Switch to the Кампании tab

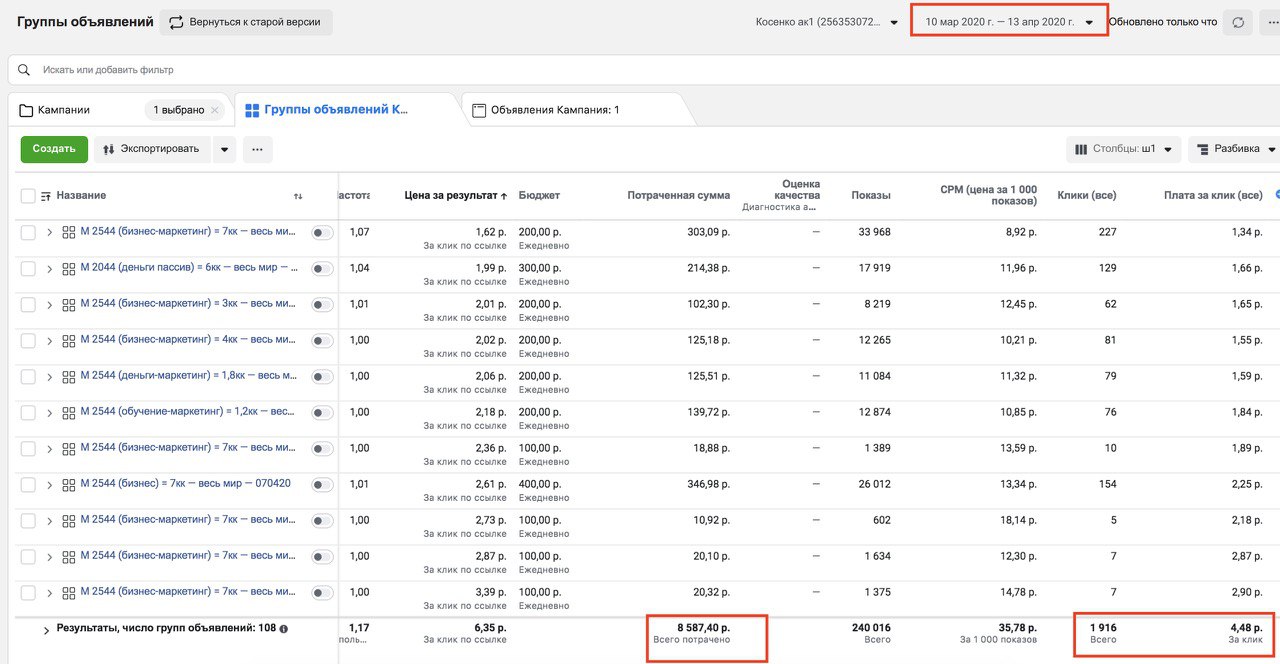coord(64,110)
